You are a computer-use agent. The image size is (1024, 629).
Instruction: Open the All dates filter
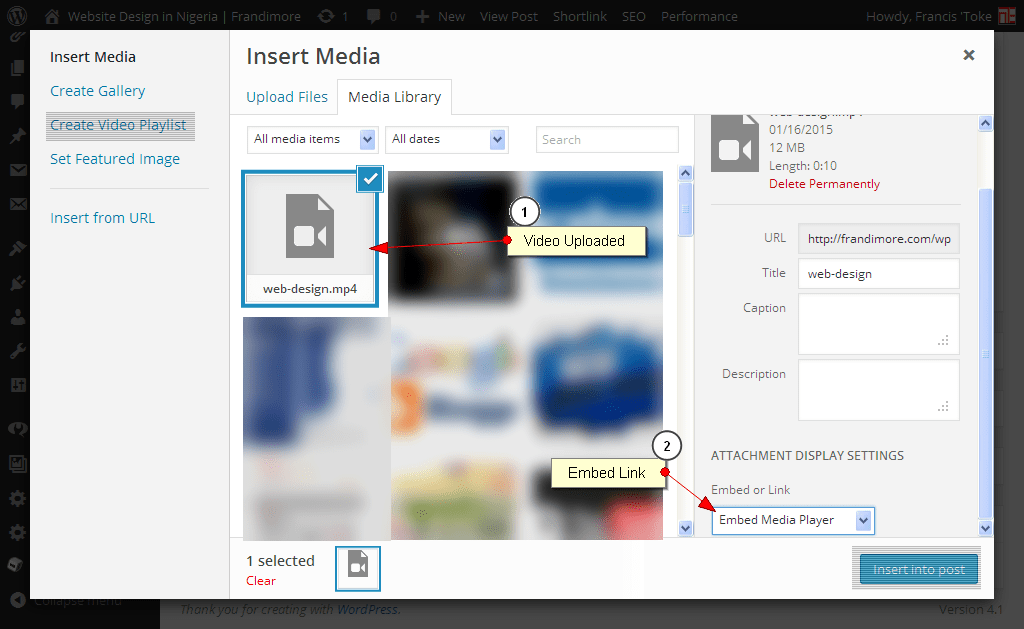[446, 139]
